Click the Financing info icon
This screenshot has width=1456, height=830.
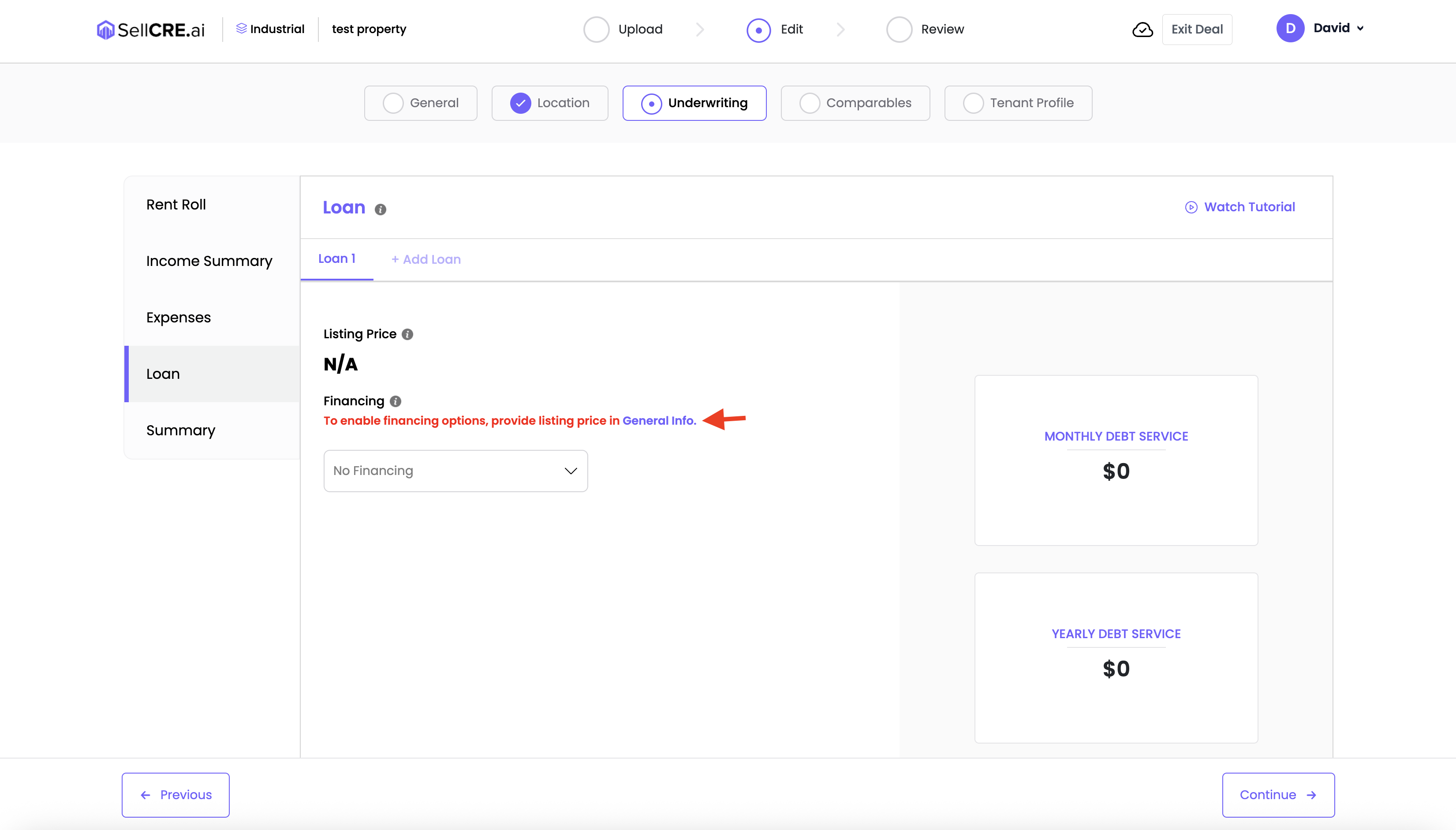pyautogui.click(x=396, y=401)
